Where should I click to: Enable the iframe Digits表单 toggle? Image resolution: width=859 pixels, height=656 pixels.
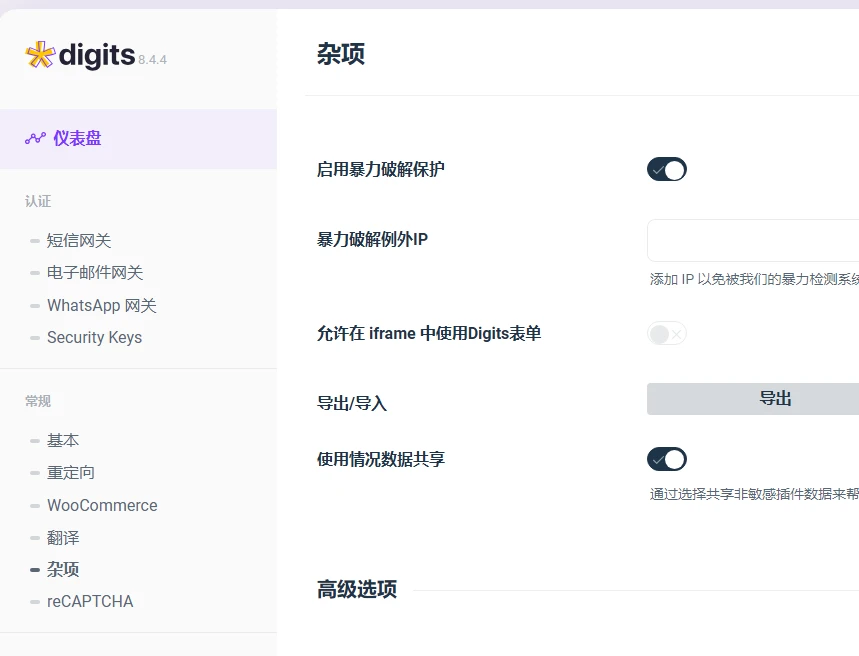coord(666,333)
